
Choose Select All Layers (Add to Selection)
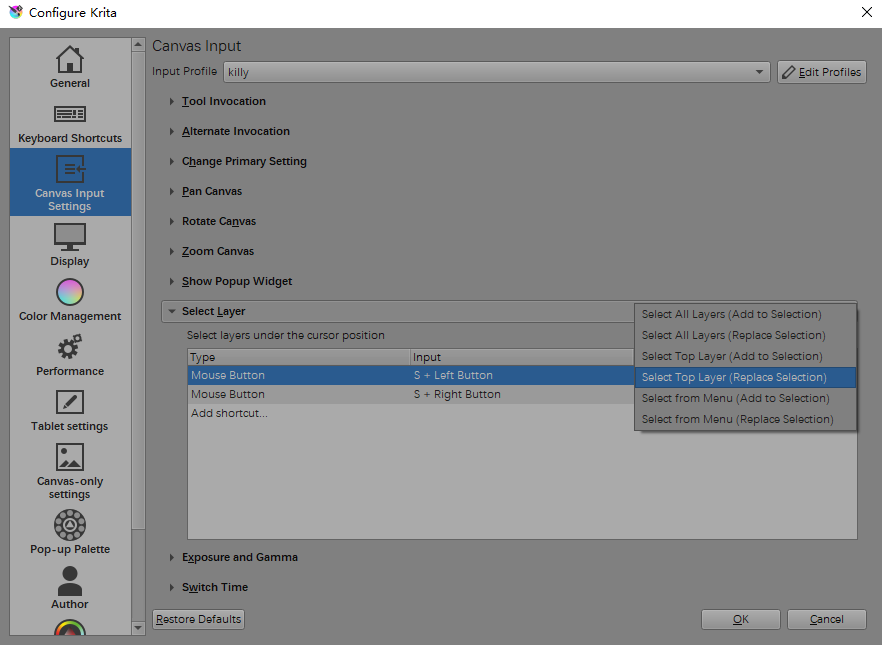745,314
